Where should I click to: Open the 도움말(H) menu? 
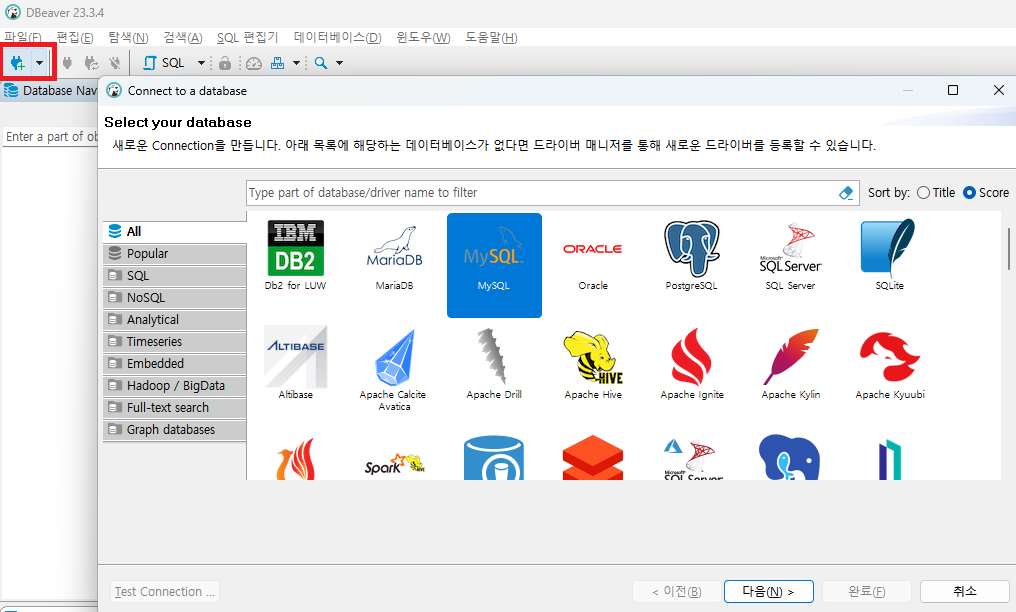[491, 38]
